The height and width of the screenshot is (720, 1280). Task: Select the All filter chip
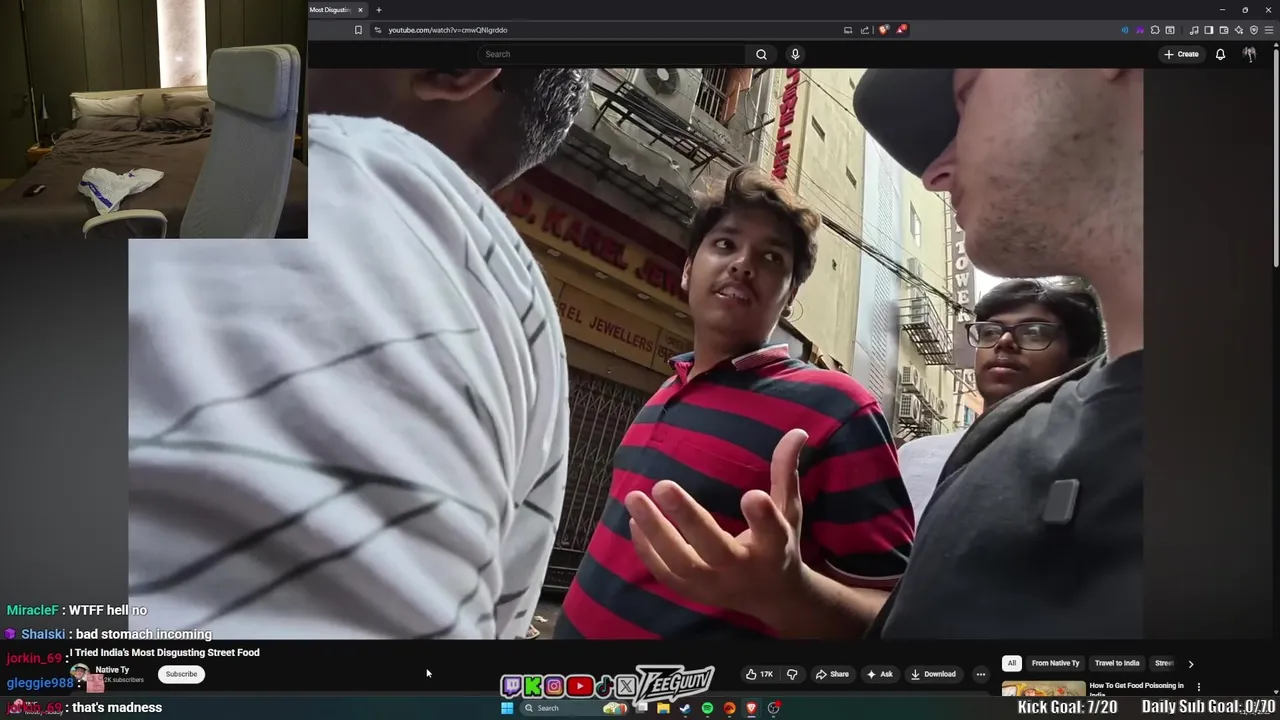1012,663
